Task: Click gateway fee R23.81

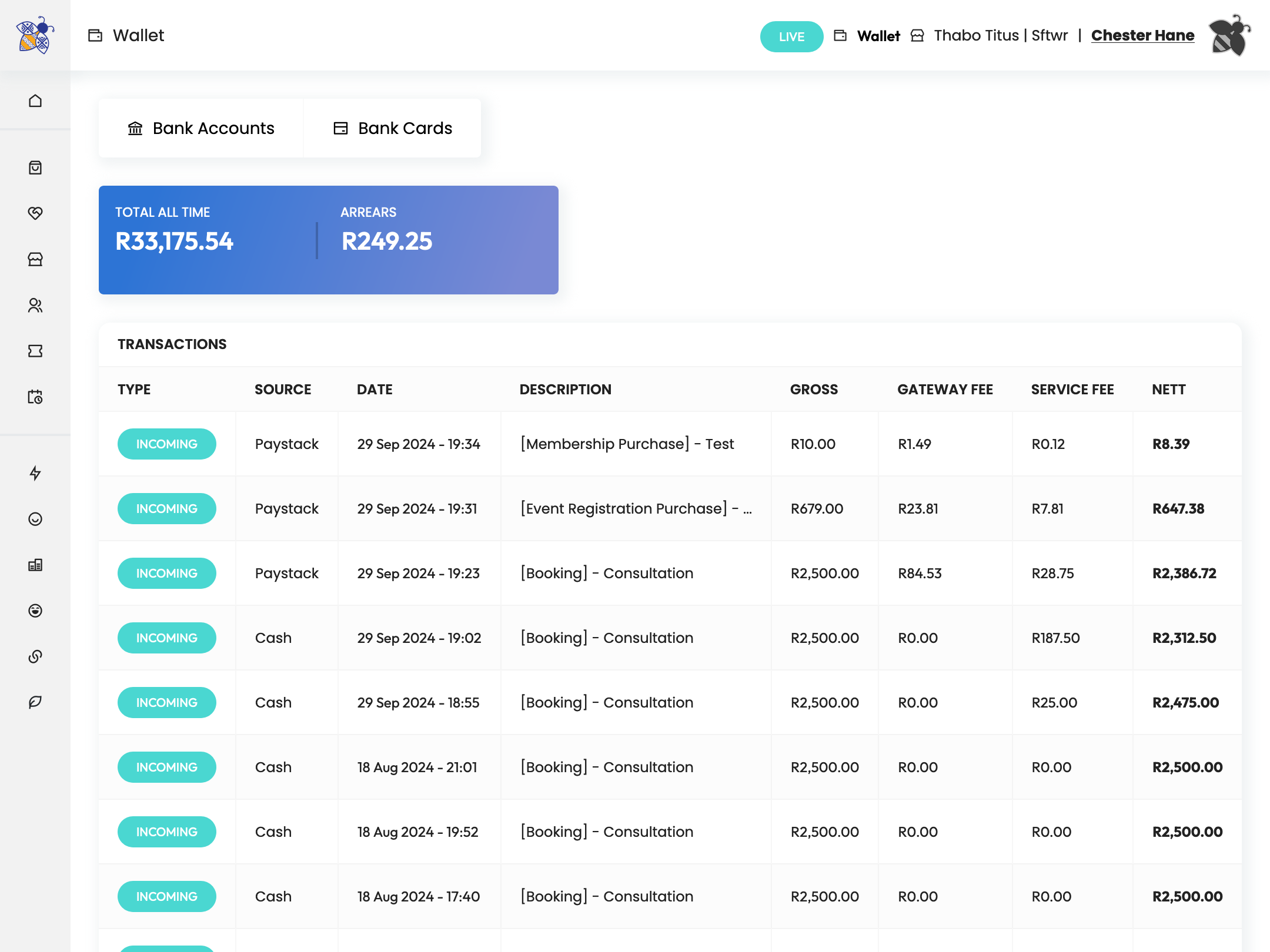Action: click(x=918, y=508)
